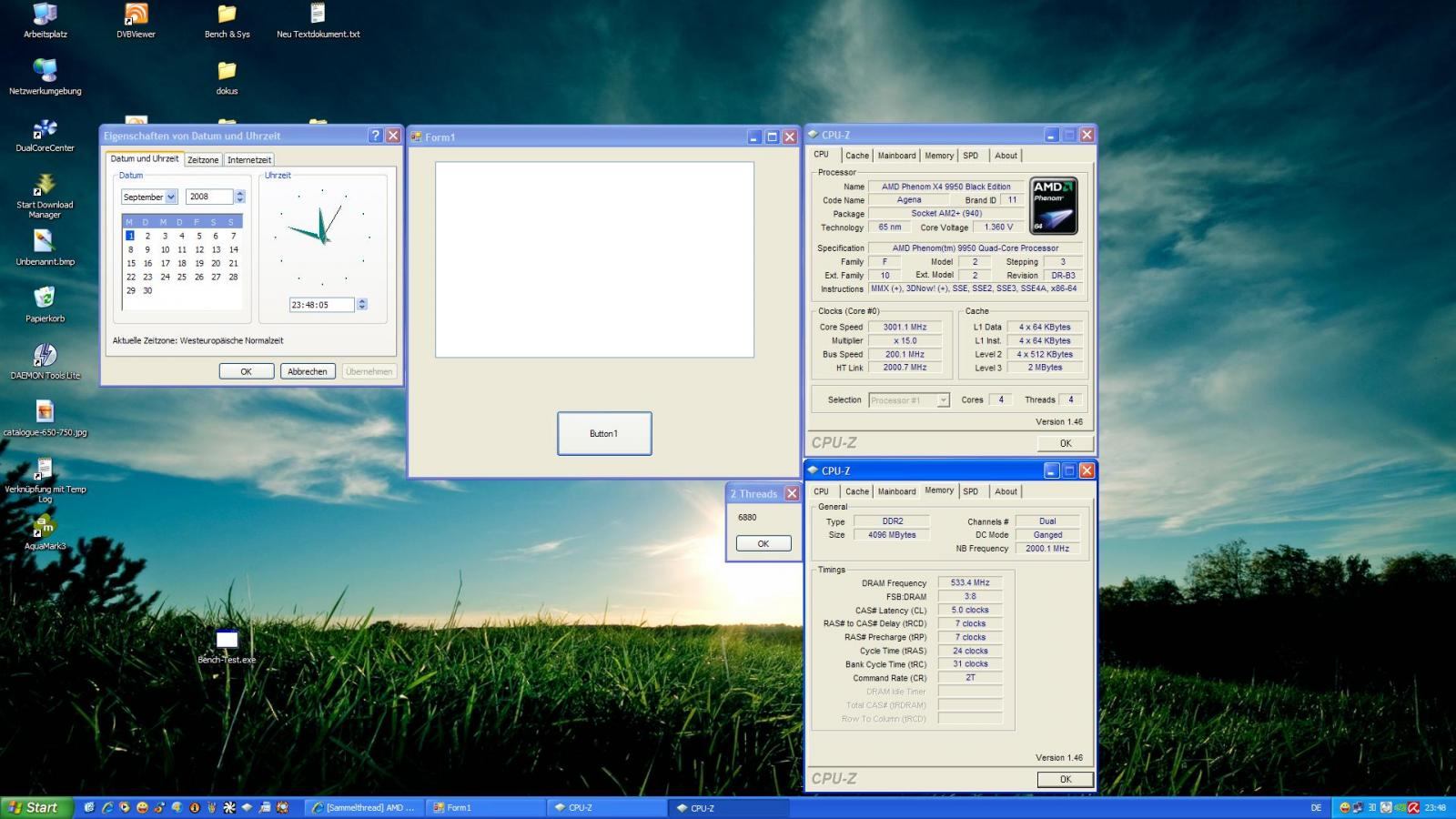Select day 15 in the calendar

pos(130,263)
